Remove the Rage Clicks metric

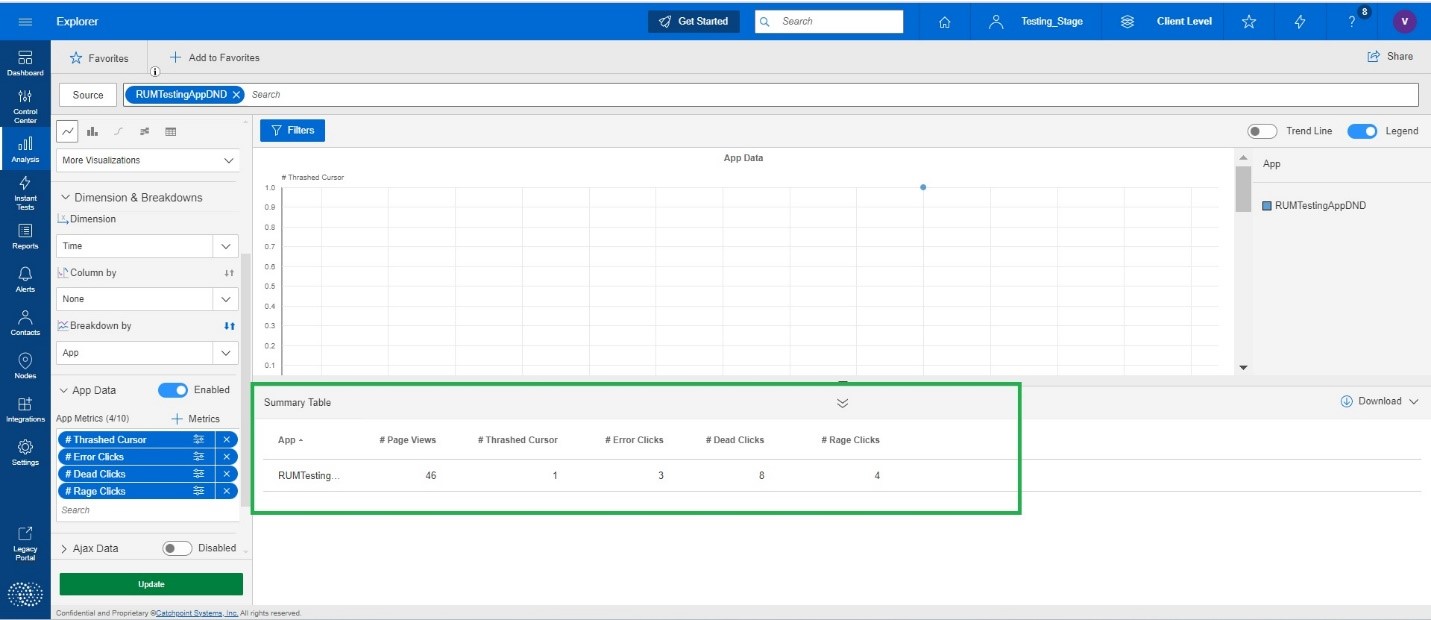click(227, 491)
